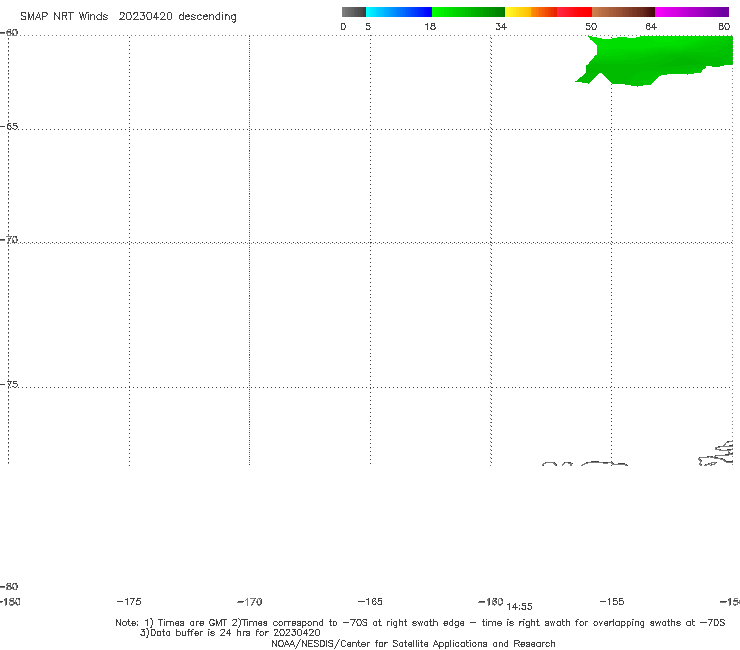Image resolution: width=740 pixels, height=650 pixels.
Task: Click the color bar label 5
Action: pos(368,26)
